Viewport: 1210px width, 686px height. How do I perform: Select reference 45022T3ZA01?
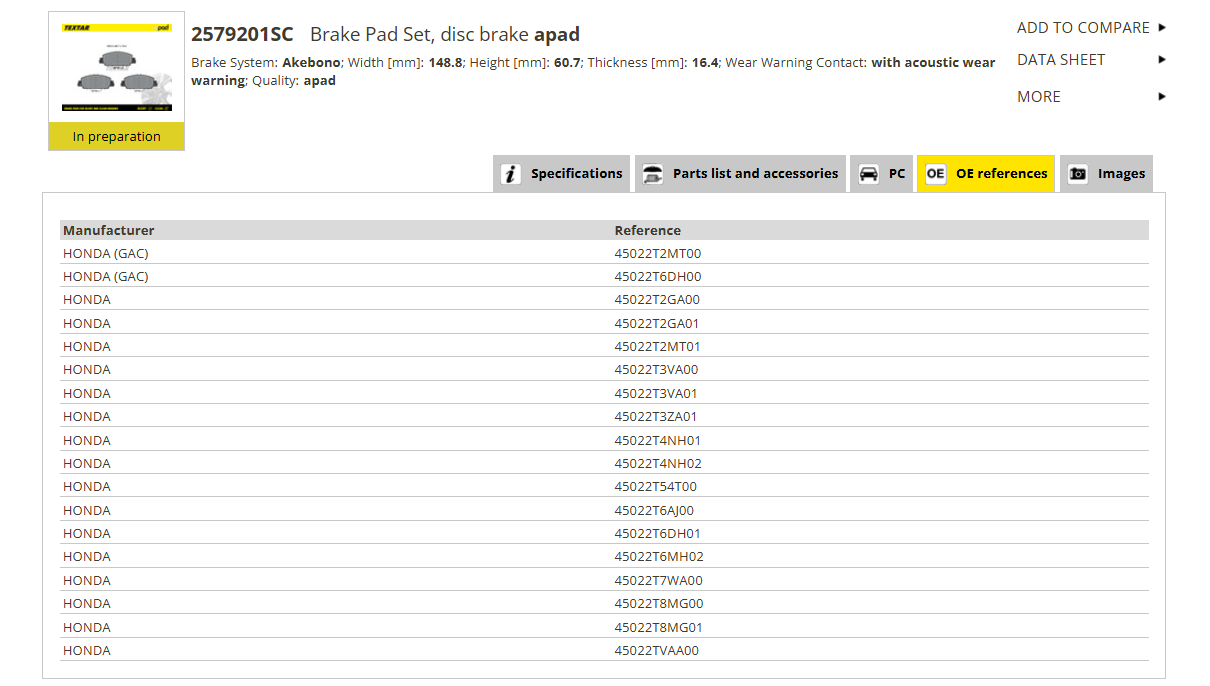(x=656, y=417)
